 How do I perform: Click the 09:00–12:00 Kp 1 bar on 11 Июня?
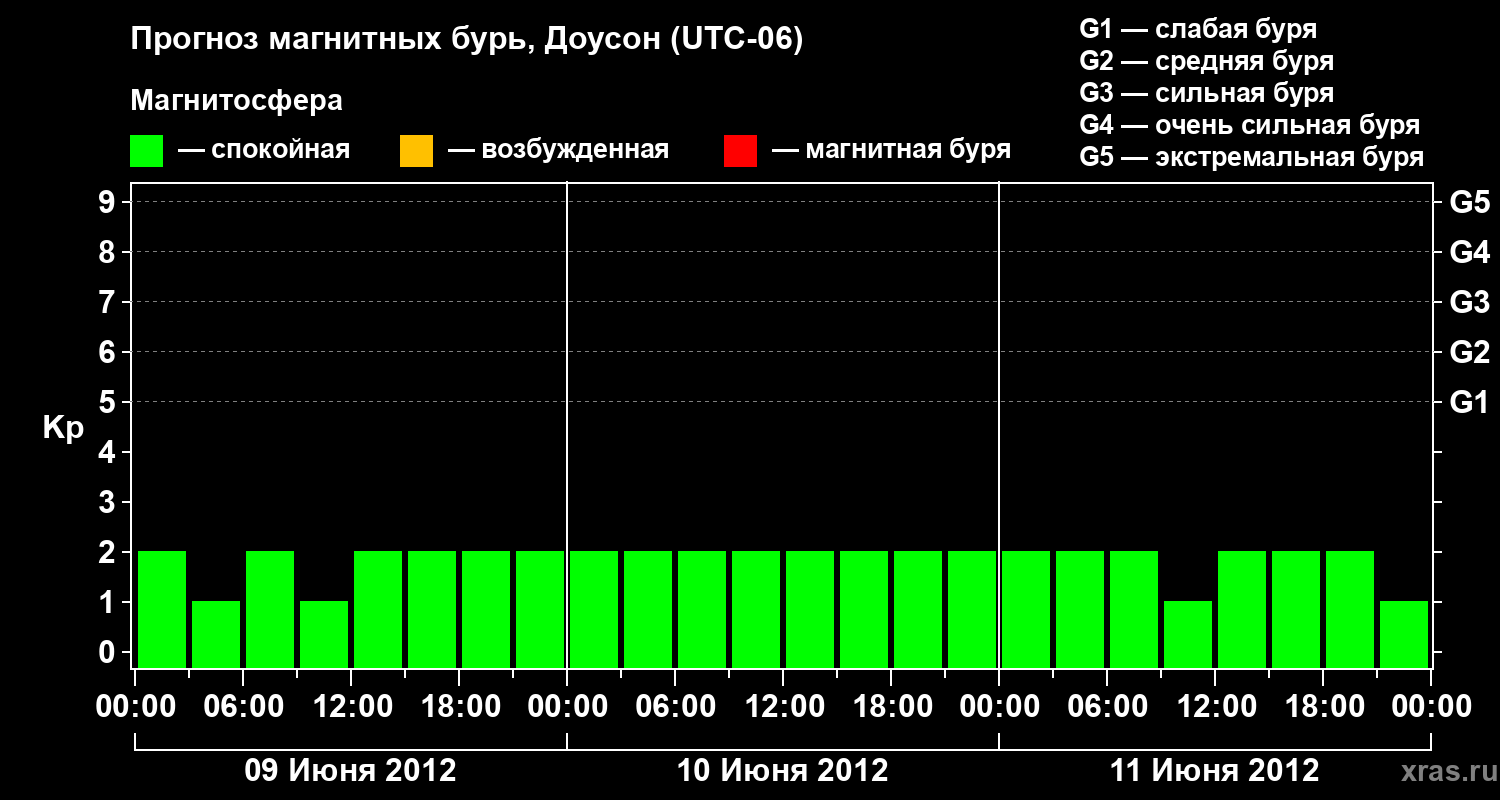tap(1188, 634)
